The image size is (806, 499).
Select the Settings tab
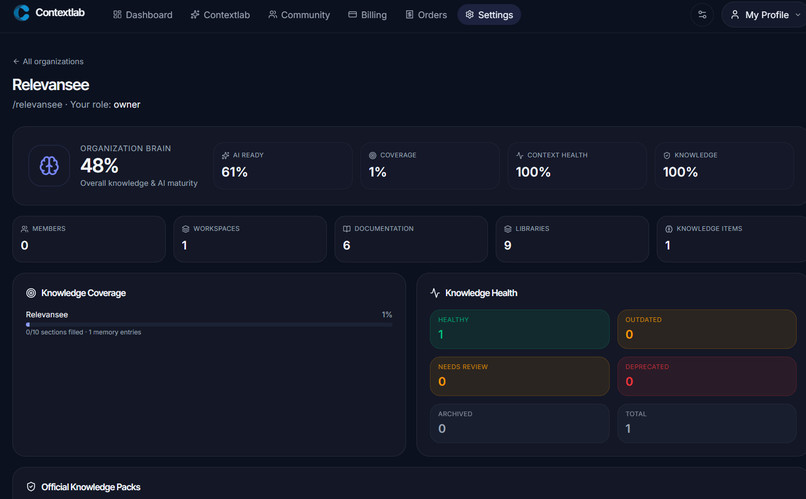click(489, 15)
